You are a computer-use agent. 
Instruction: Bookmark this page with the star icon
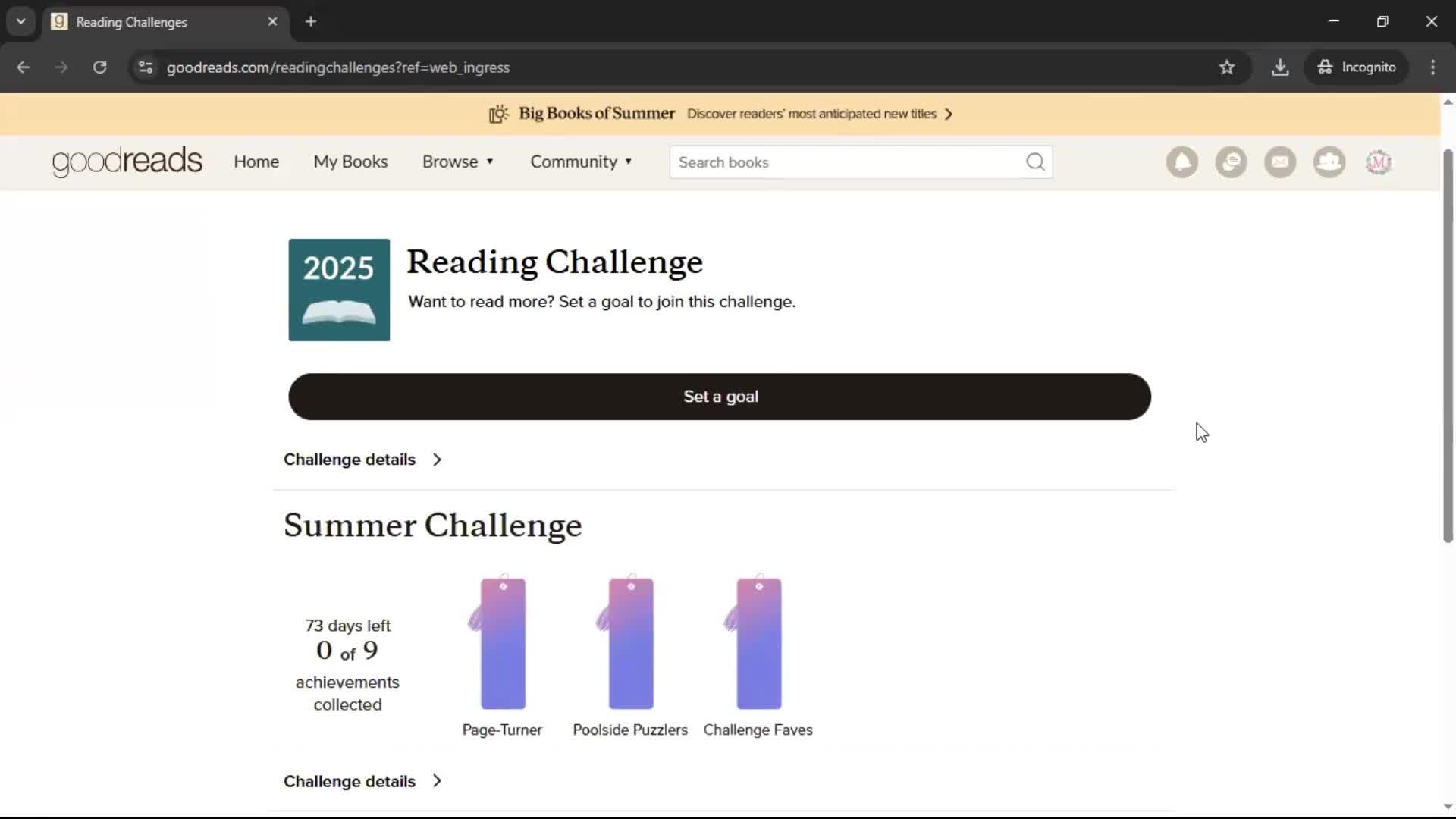(1227, 67)
